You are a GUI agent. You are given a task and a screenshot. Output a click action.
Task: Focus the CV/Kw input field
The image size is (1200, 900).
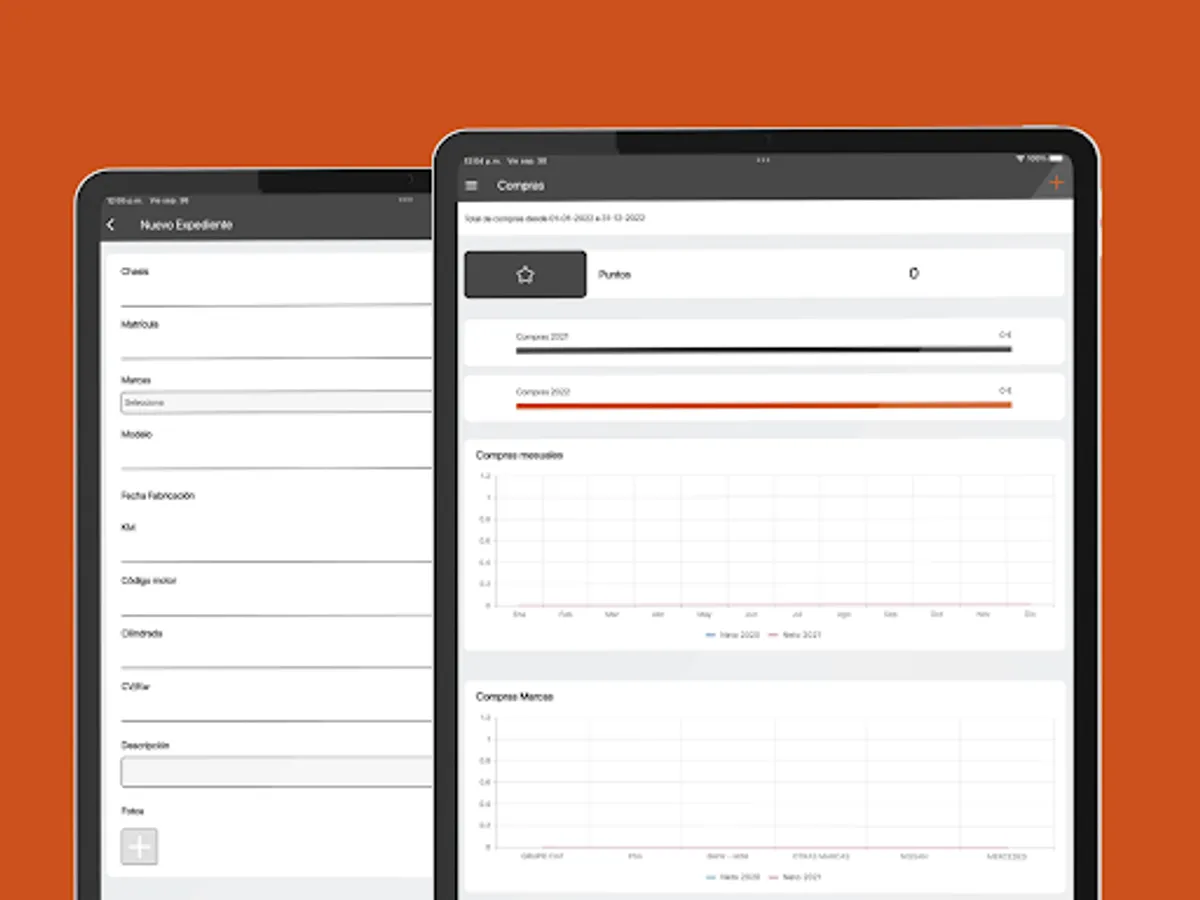pos(276,710)
